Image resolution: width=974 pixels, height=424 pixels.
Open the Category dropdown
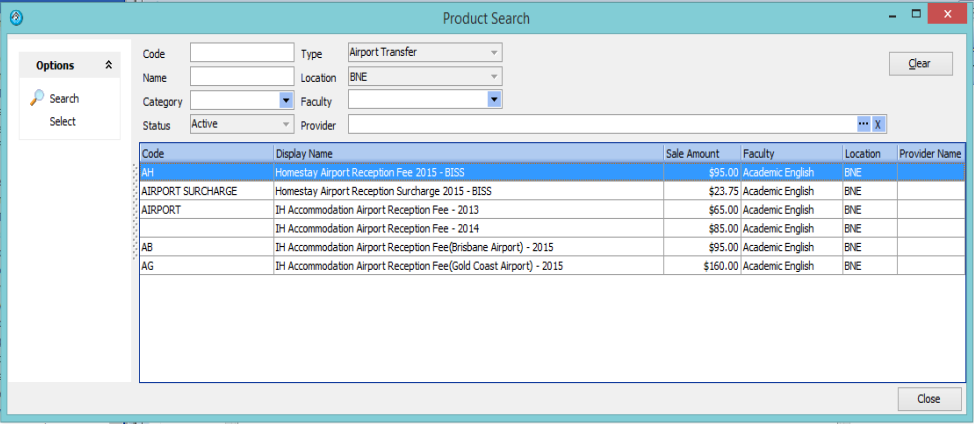click(285, 100)
